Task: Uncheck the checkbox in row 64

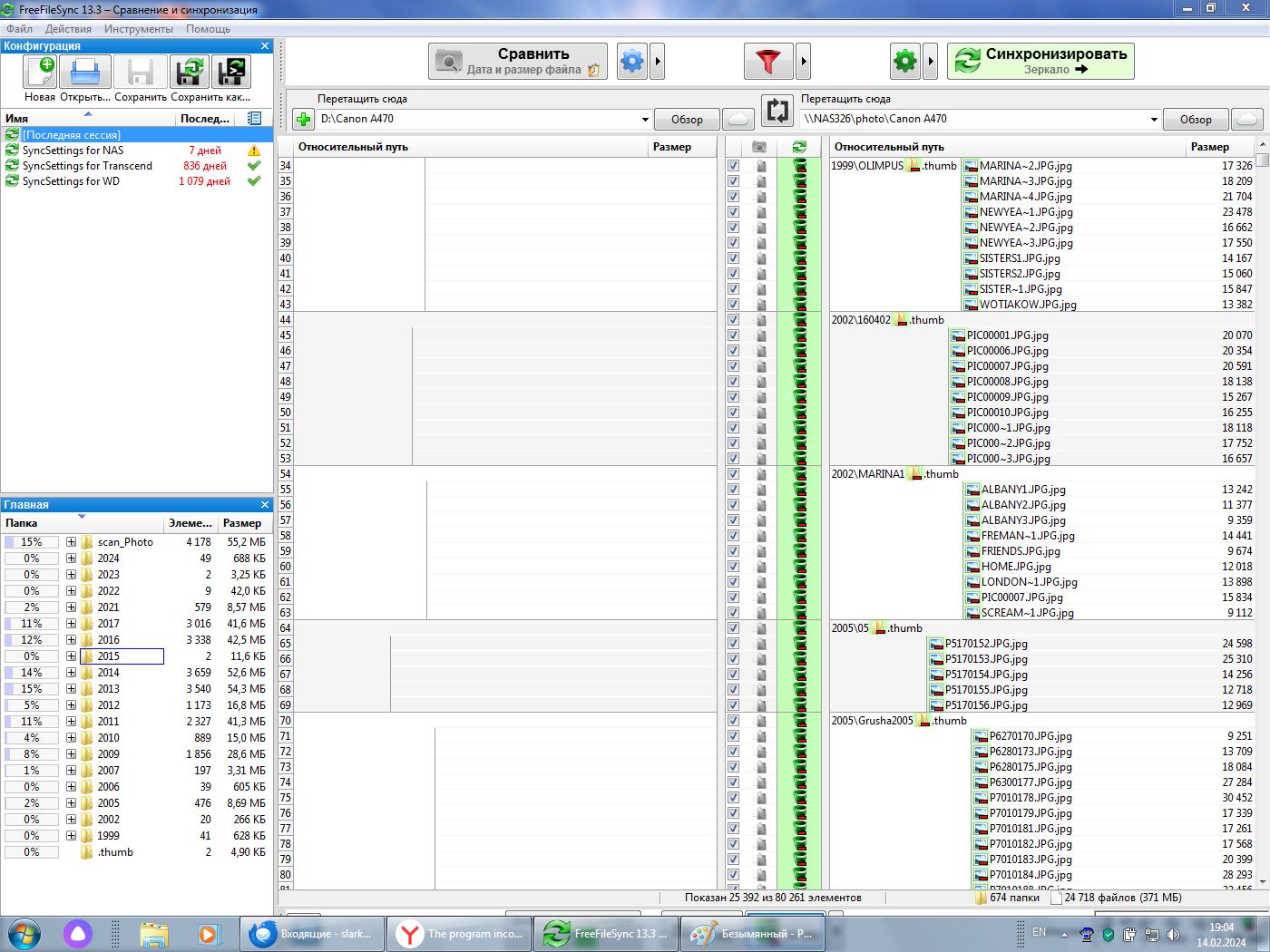Action: [x=733, y=628]
